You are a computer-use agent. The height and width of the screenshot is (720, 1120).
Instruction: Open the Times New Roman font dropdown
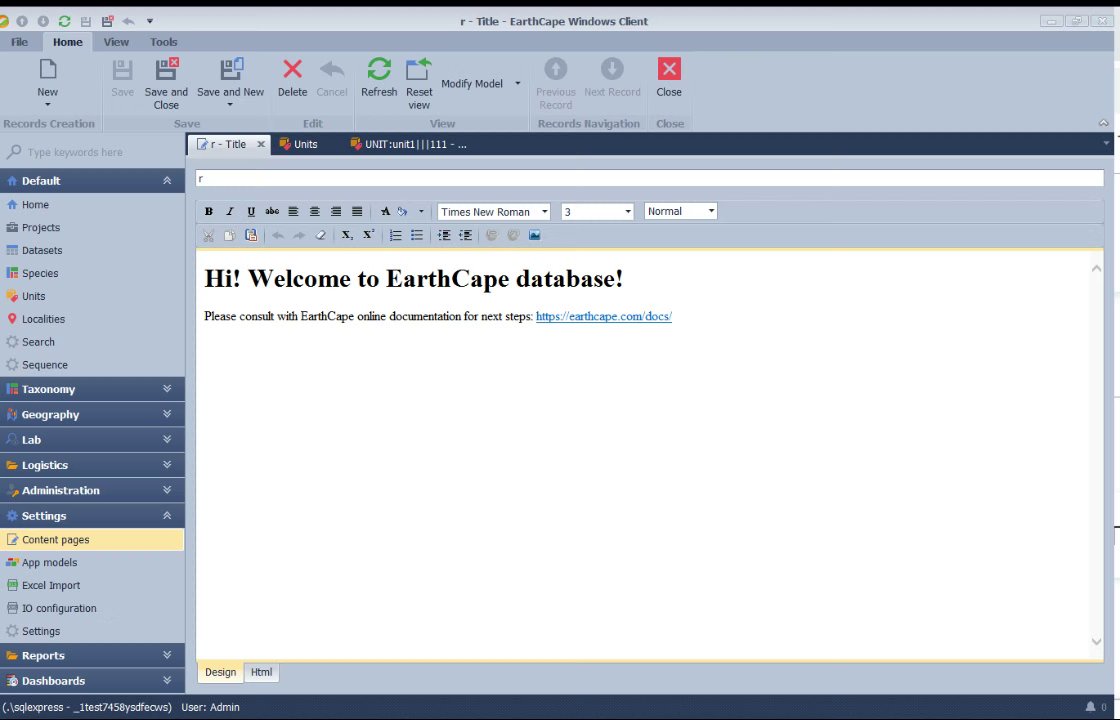pyautogui.click(x=544, y=211)
